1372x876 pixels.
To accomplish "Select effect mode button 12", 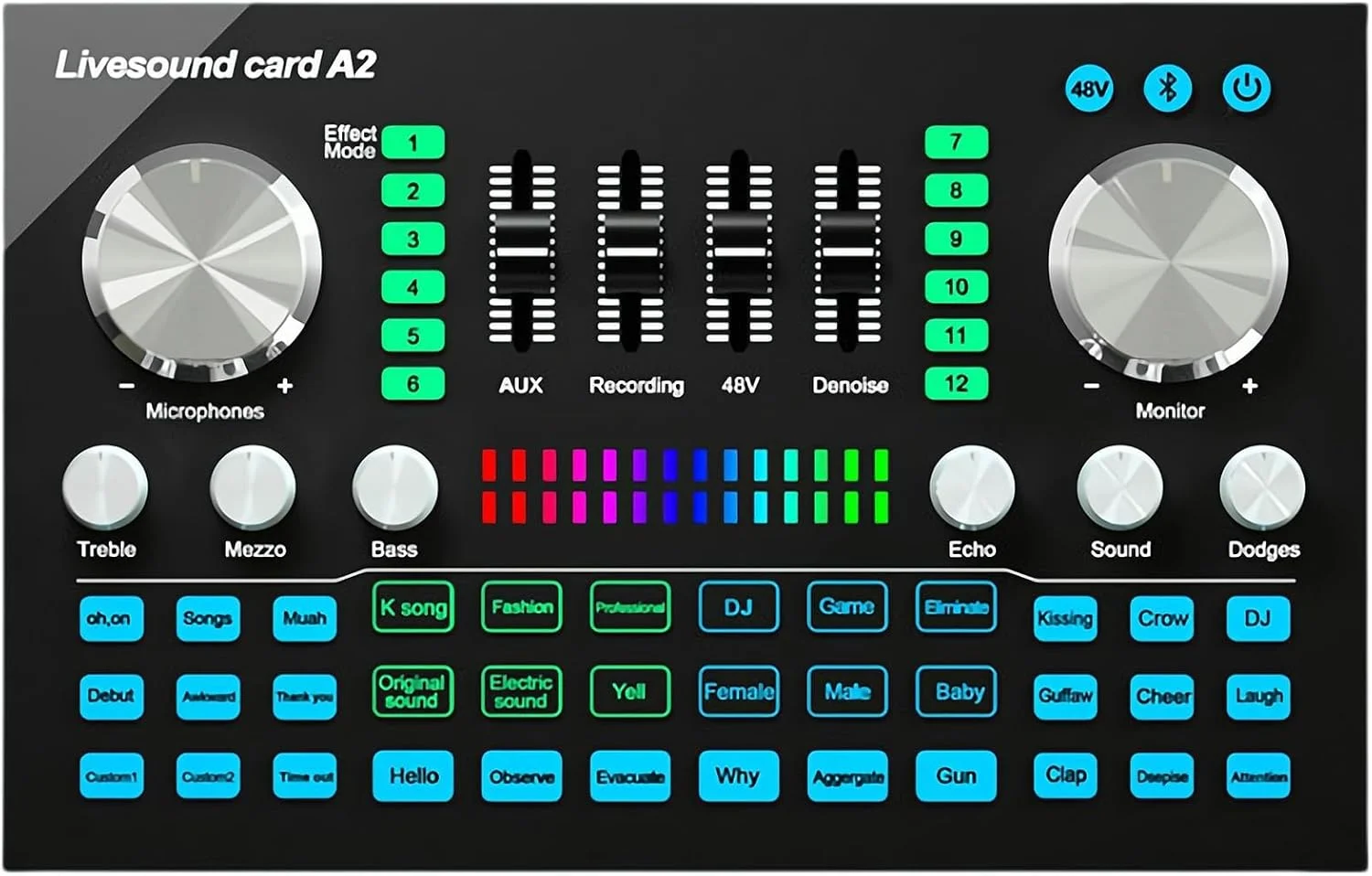I will (956, 383).
